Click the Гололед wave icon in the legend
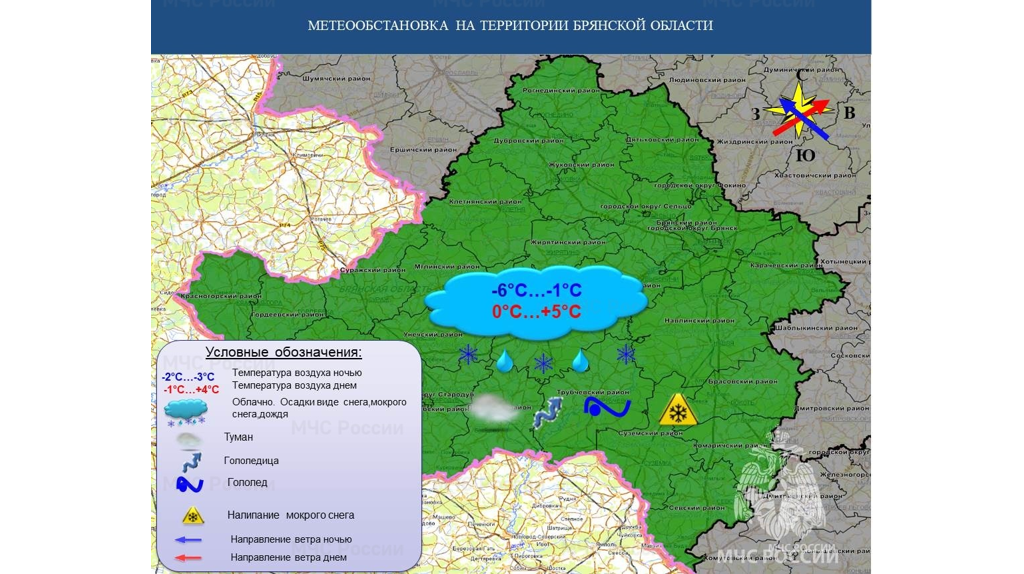1024x574 pixels. point(189,484)
